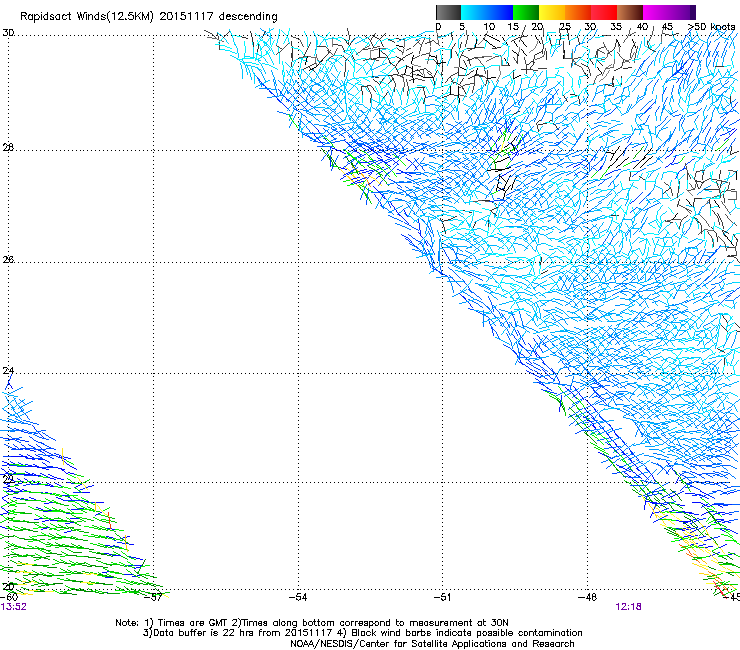The width and height of the screenshot is (740, 650).
Task: Click the '40' label on the knots legend
Action: 642,27
